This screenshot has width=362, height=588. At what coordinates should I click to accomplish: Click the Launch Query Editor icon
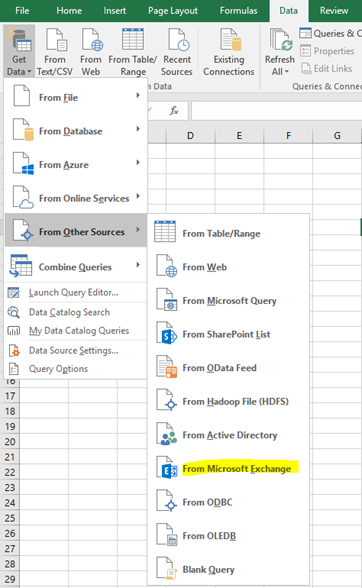tap(14, 292)
